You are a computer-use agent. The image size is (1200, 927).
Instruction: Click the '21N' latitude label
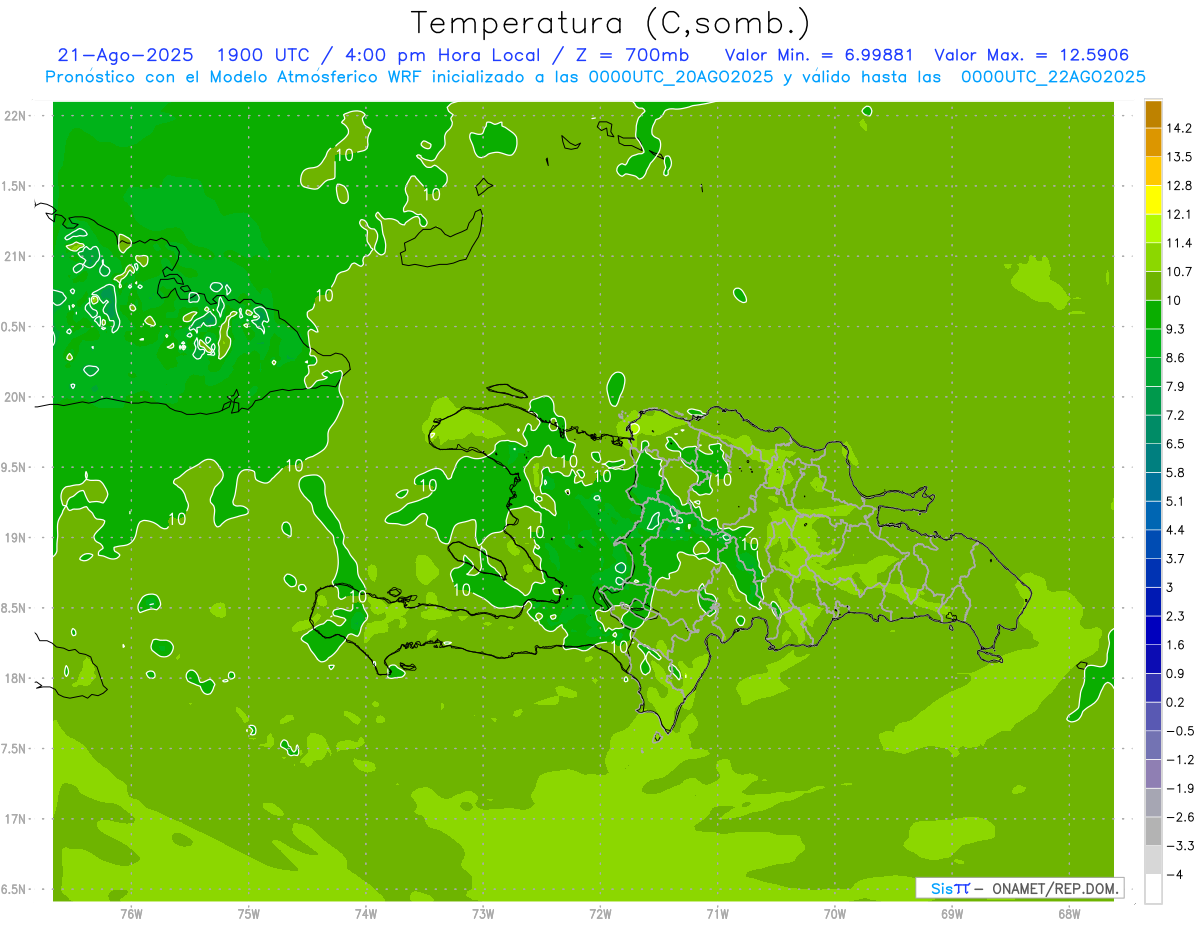(x=15, y=257)
